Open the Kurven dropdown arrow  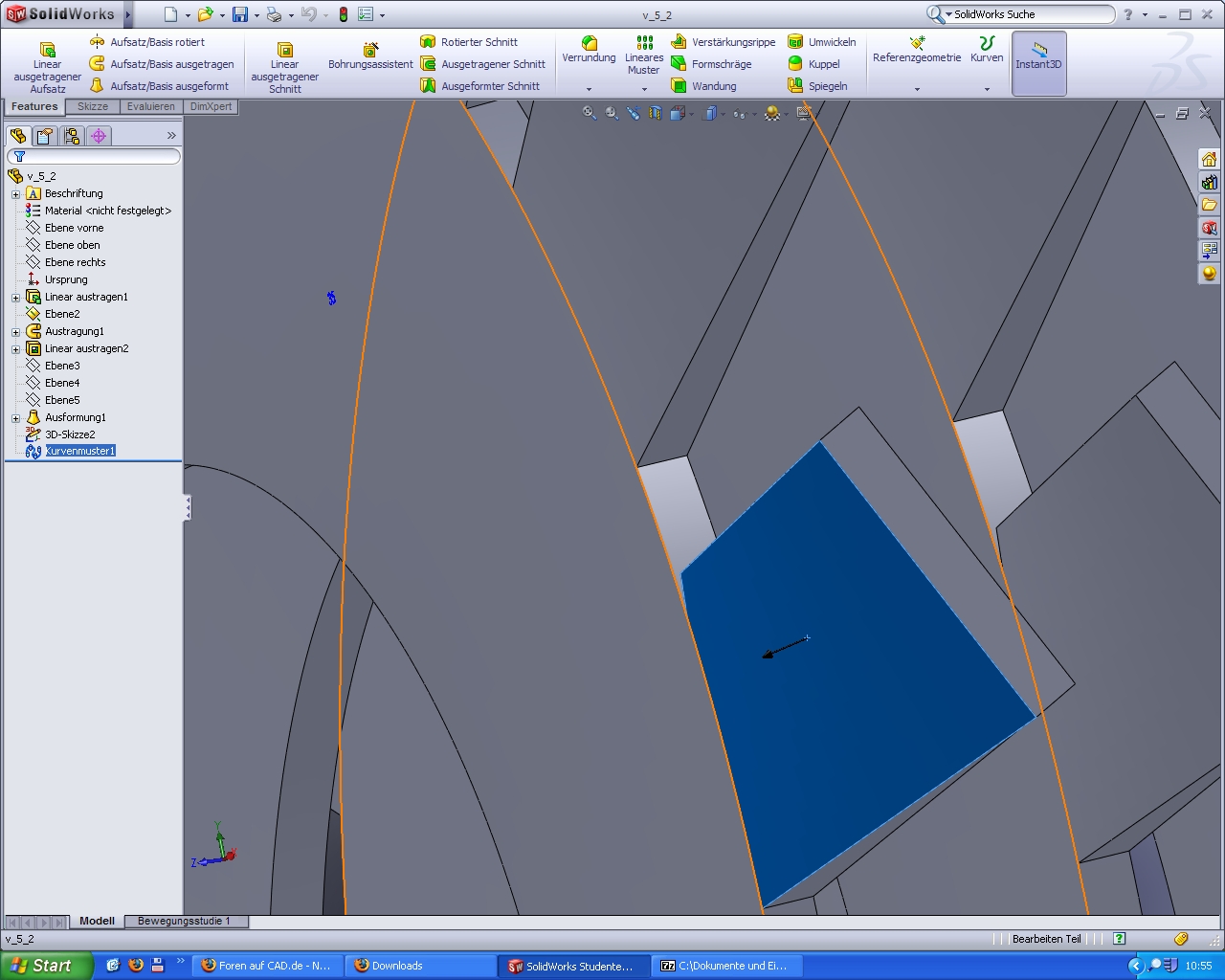tap(987, 89)
